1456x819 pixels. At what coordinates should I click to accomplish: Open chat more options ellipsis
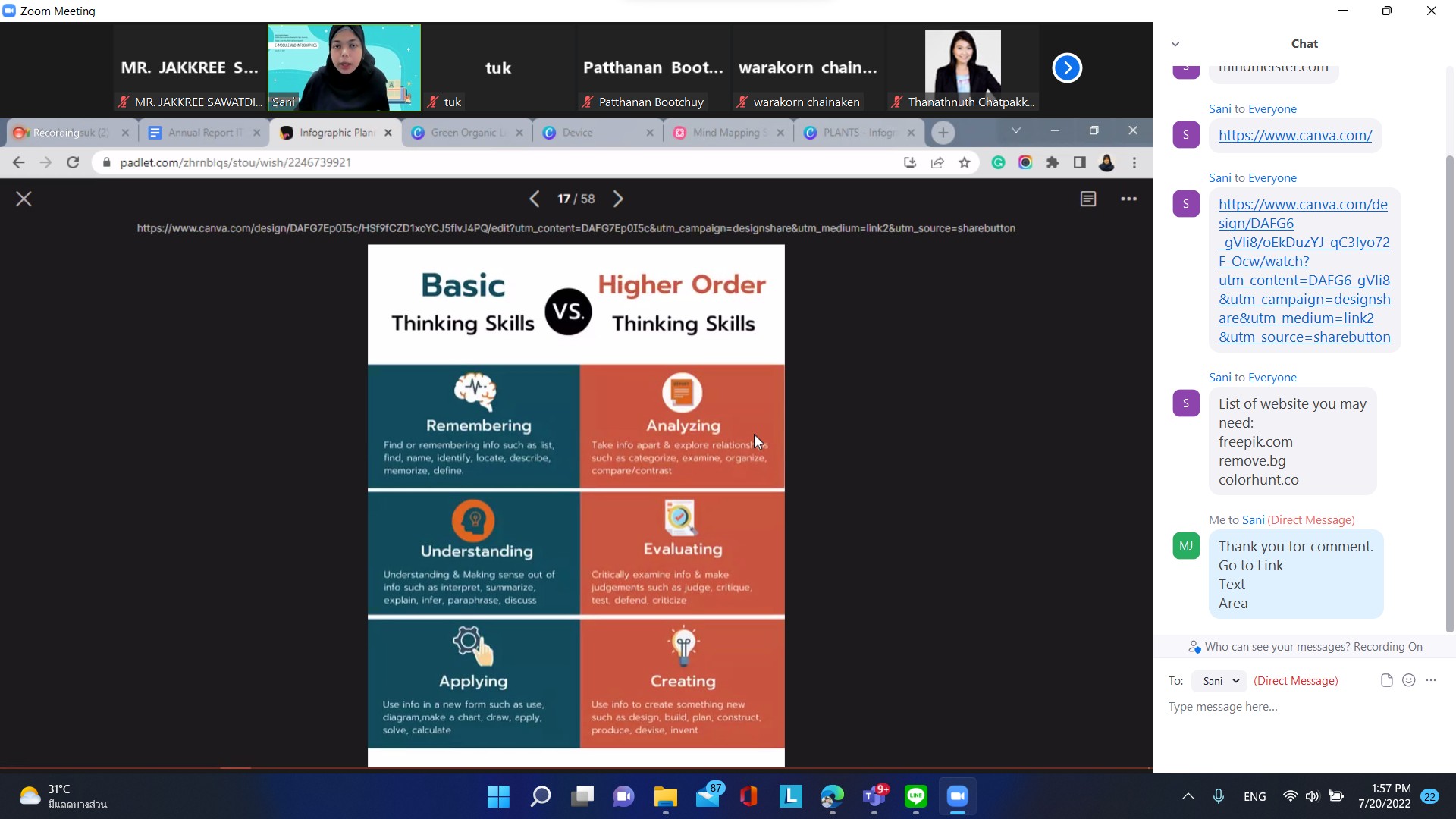tap(1431, 680)
